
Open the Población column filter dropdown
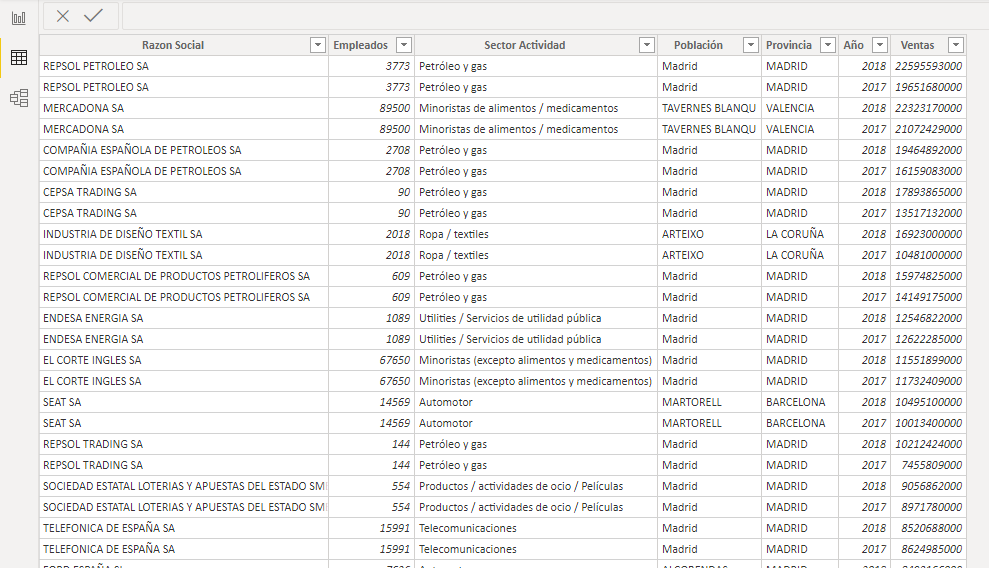751,45
